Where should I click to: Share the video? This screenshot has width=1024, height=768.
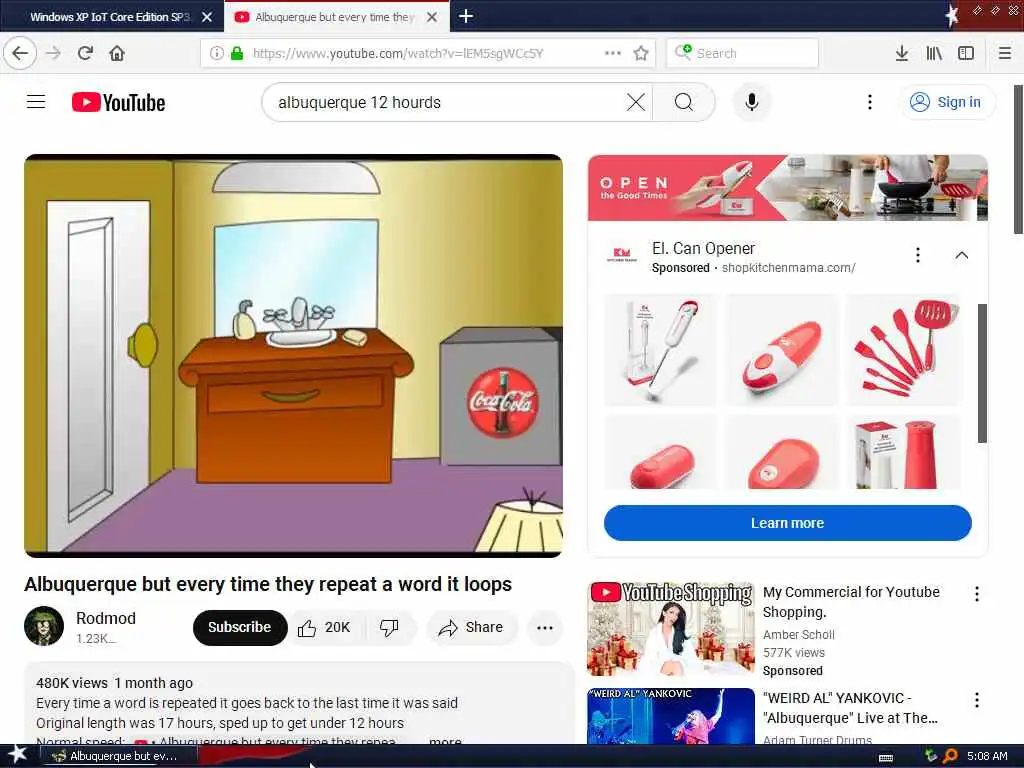pos(472,628)
